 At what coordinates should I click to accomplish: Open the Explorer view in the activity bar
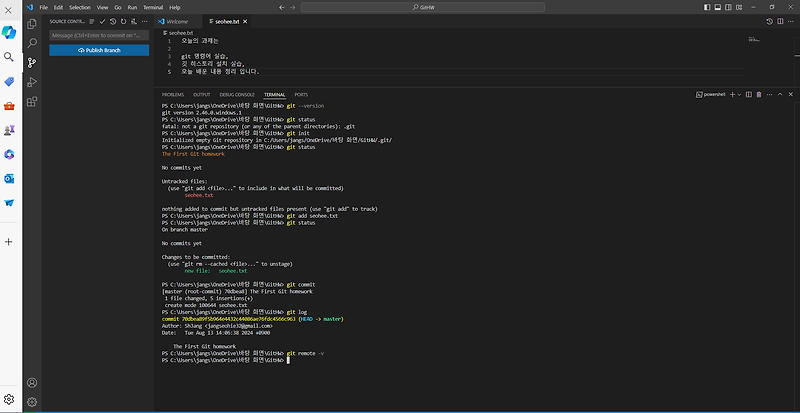point(32,24)
